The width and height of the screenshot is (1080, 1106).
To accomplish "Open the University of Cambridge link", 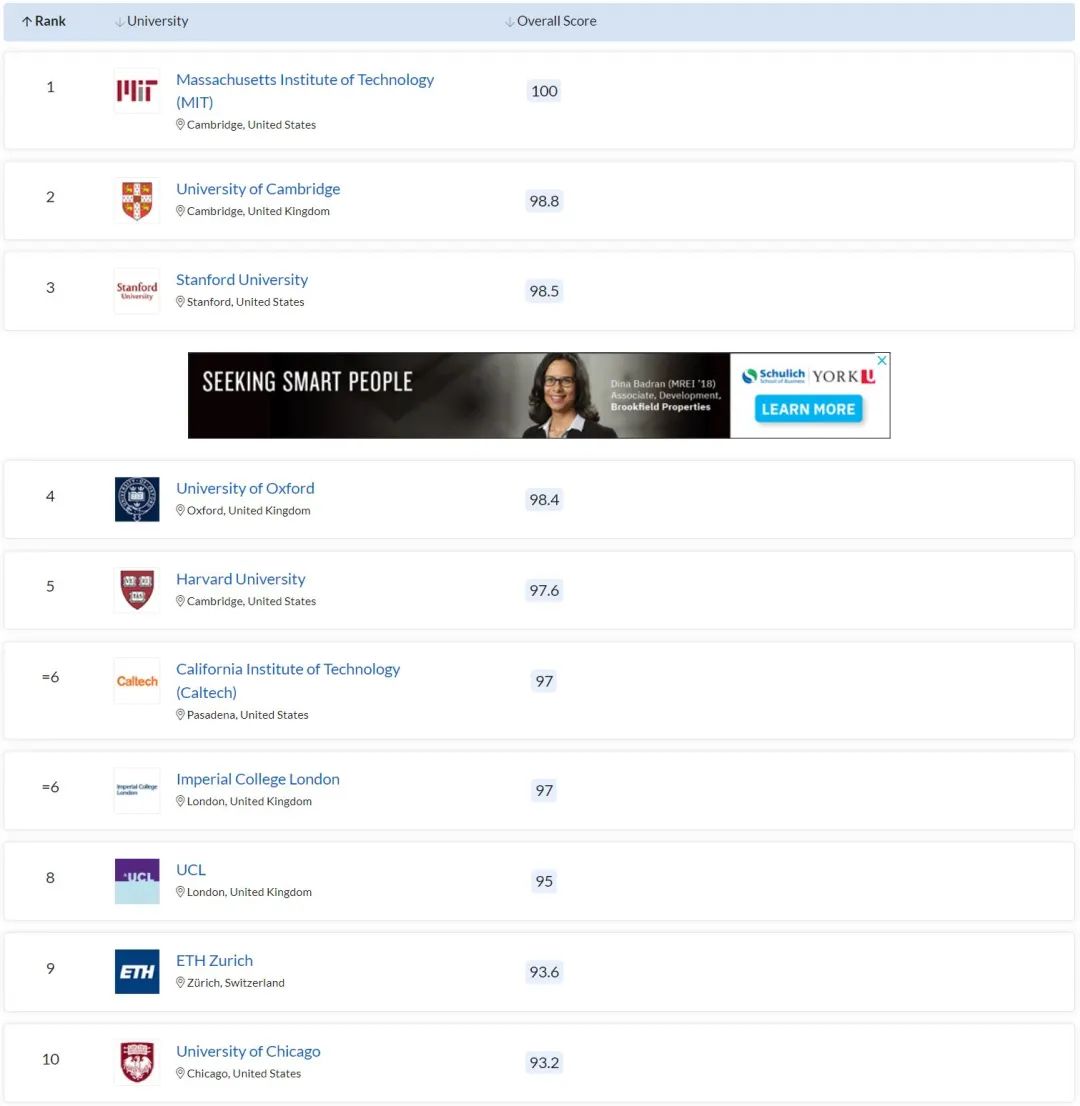I will (x=258, y=189).
